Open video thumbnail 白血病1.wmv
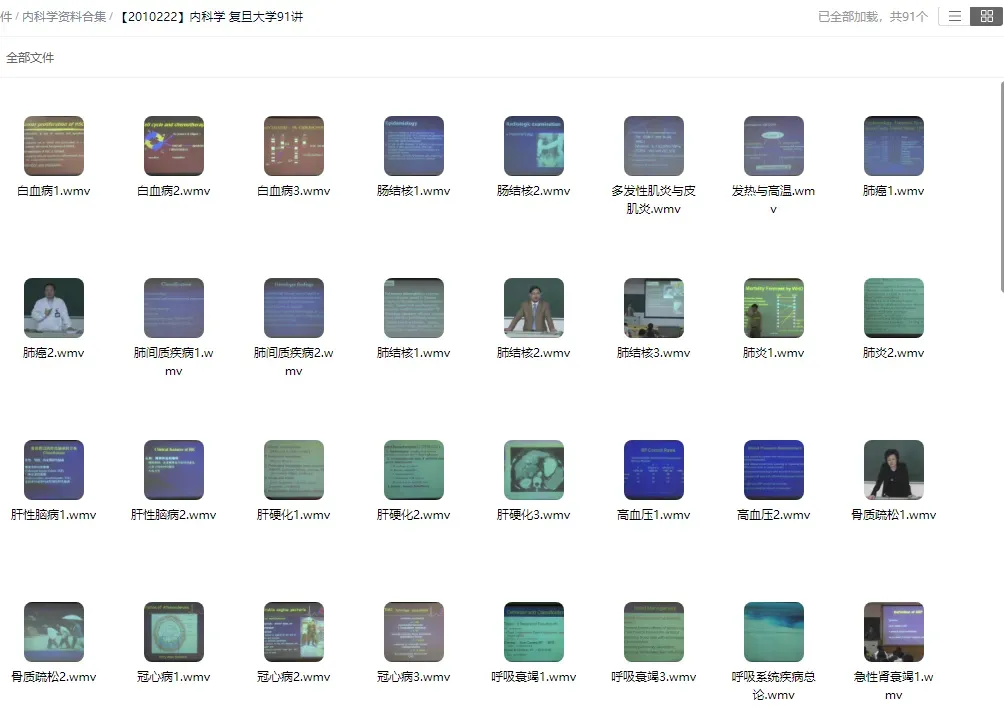 54,146
